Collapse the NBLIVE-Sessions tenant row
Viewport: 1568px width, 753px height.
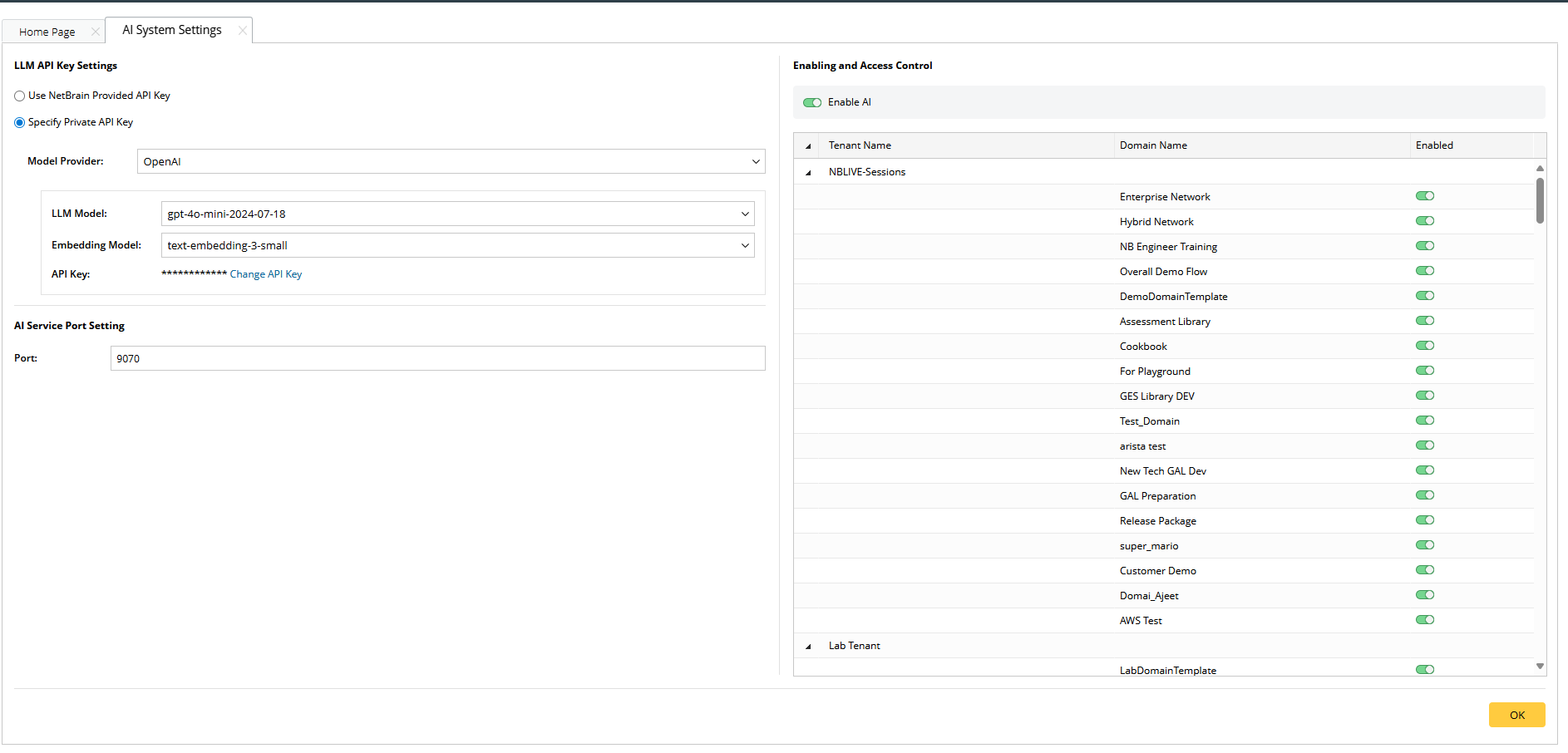(x=808, y=173)
